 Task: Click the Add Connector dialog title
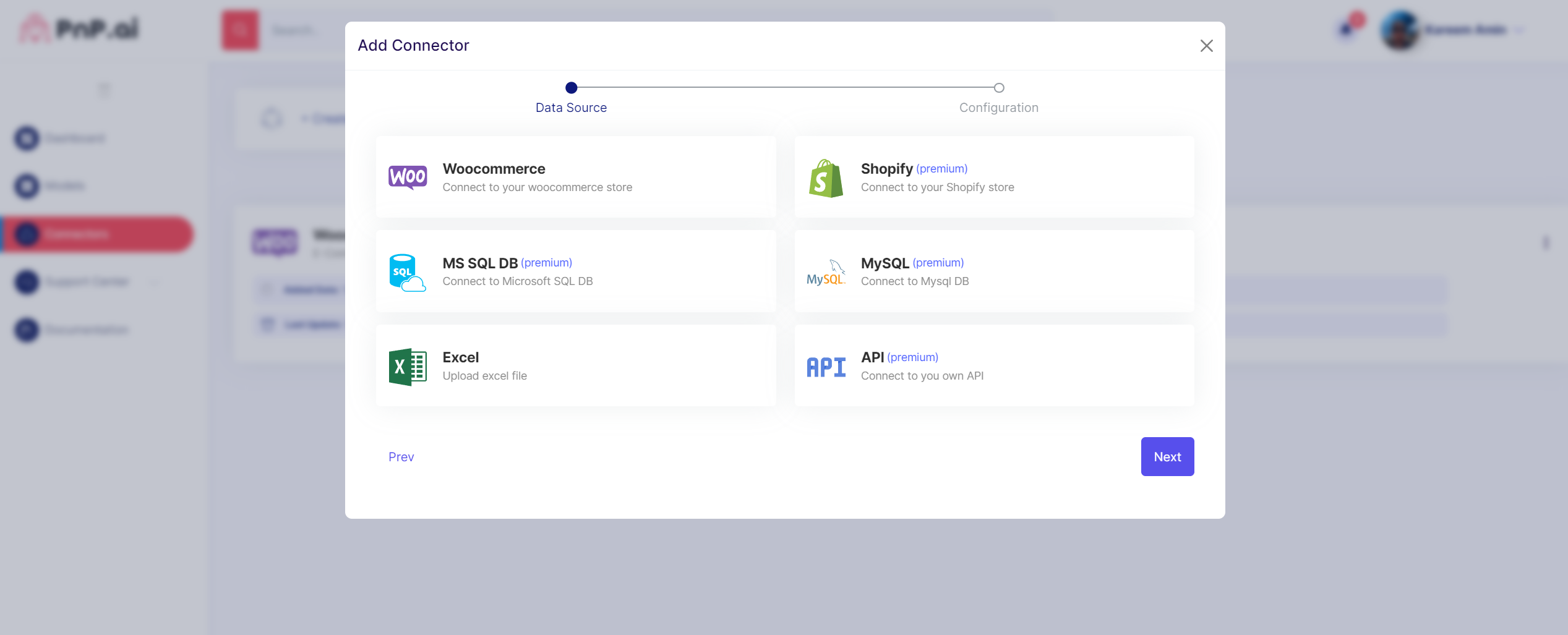click(413, 46)
